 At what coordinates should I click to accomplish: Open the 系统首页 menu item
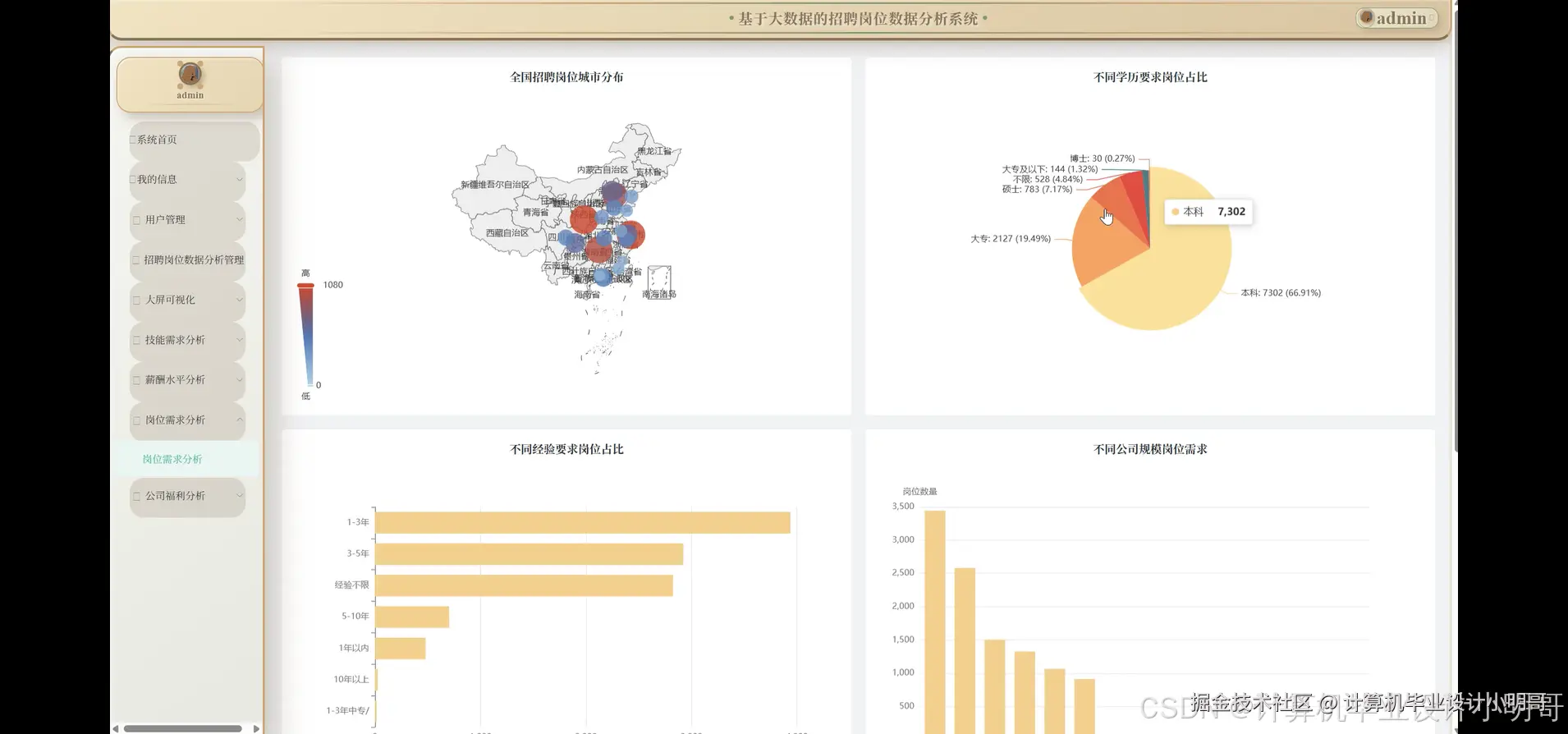coord(194,140)
